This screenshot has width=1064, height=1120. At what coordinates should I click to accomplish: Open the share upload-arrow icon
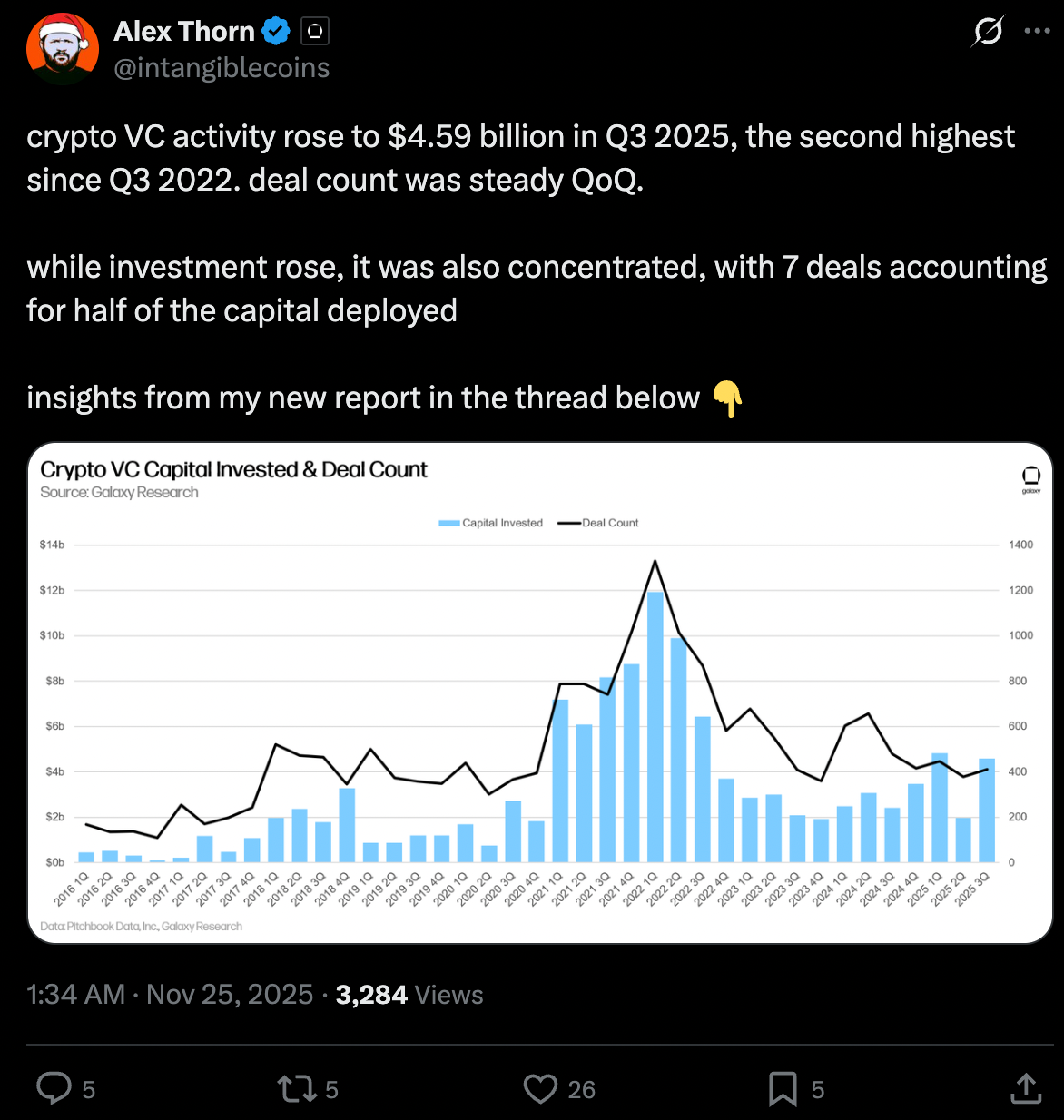pyautogui.click(x=1027, y=1088)
